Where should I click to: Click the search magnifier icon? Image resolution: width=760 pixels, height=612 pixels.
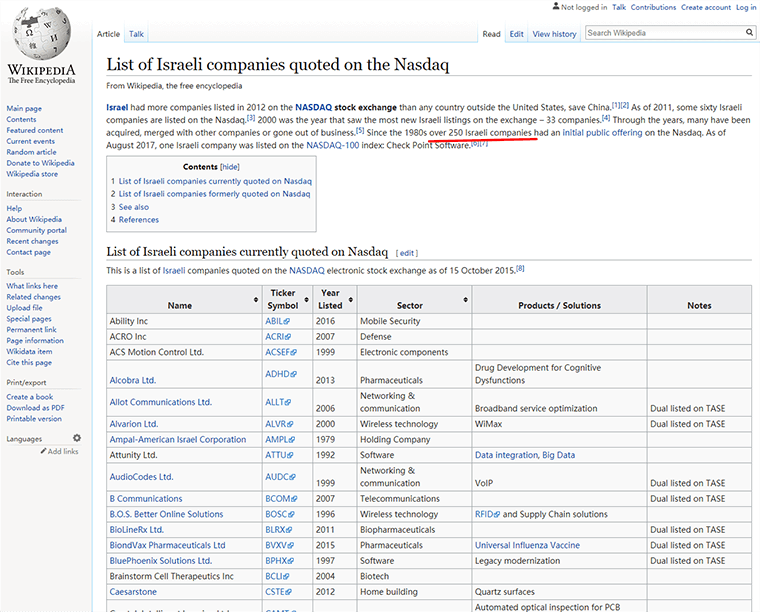coord(749,32)
